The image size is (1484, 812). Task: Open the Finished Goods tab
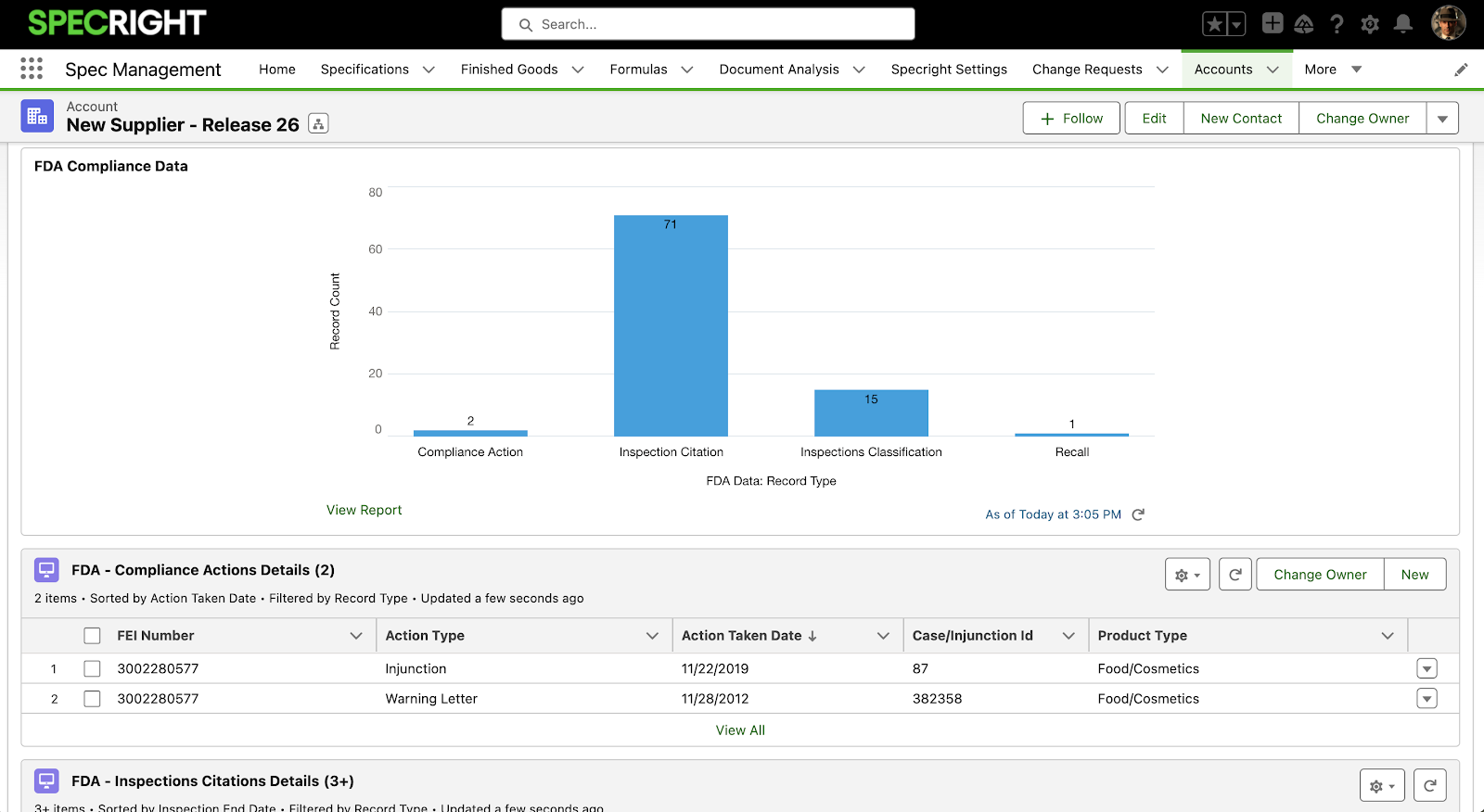pos(509,70)
